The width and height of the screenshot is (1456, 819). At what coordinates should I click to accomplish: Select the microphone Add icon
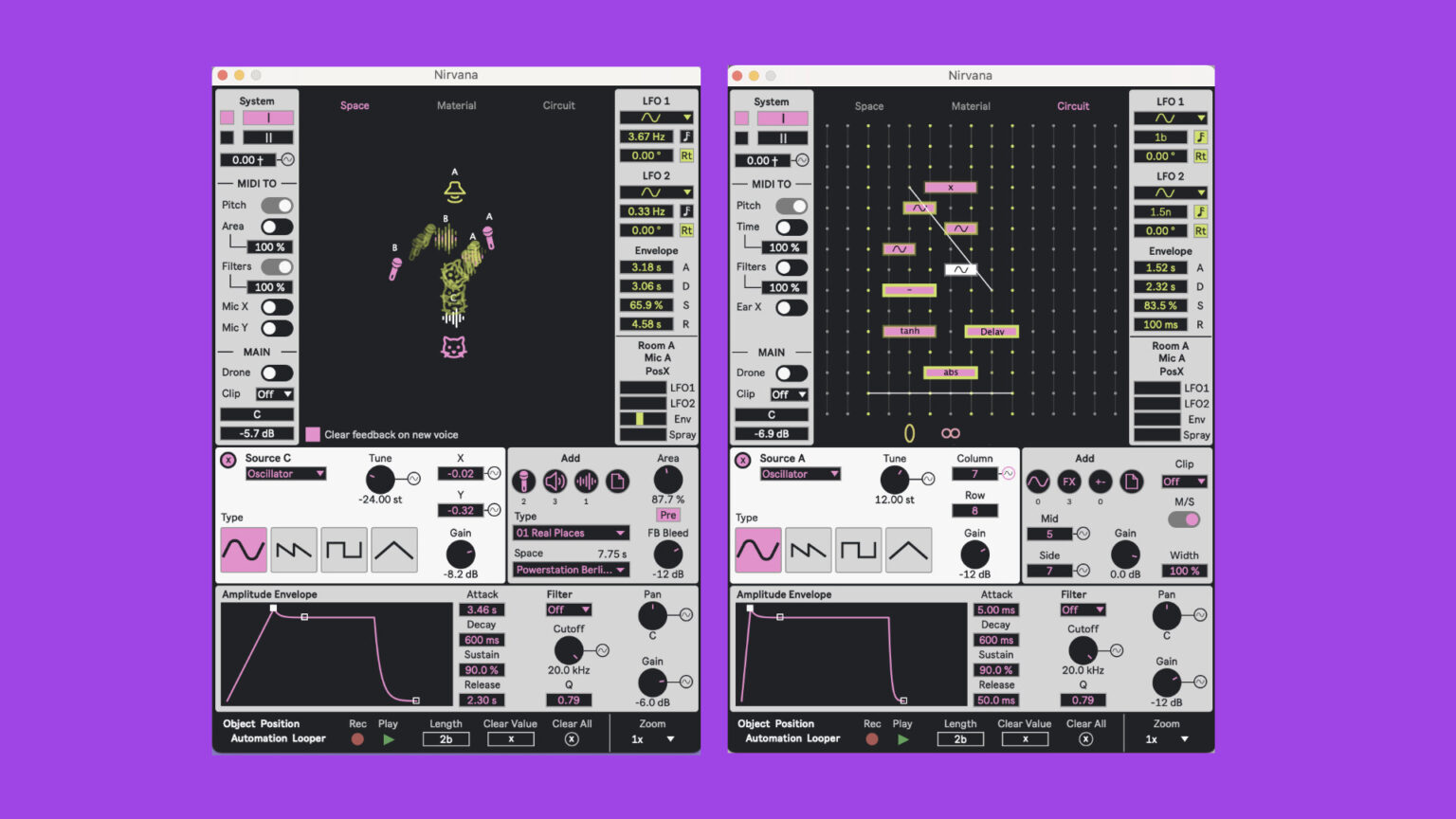[525, 482]
